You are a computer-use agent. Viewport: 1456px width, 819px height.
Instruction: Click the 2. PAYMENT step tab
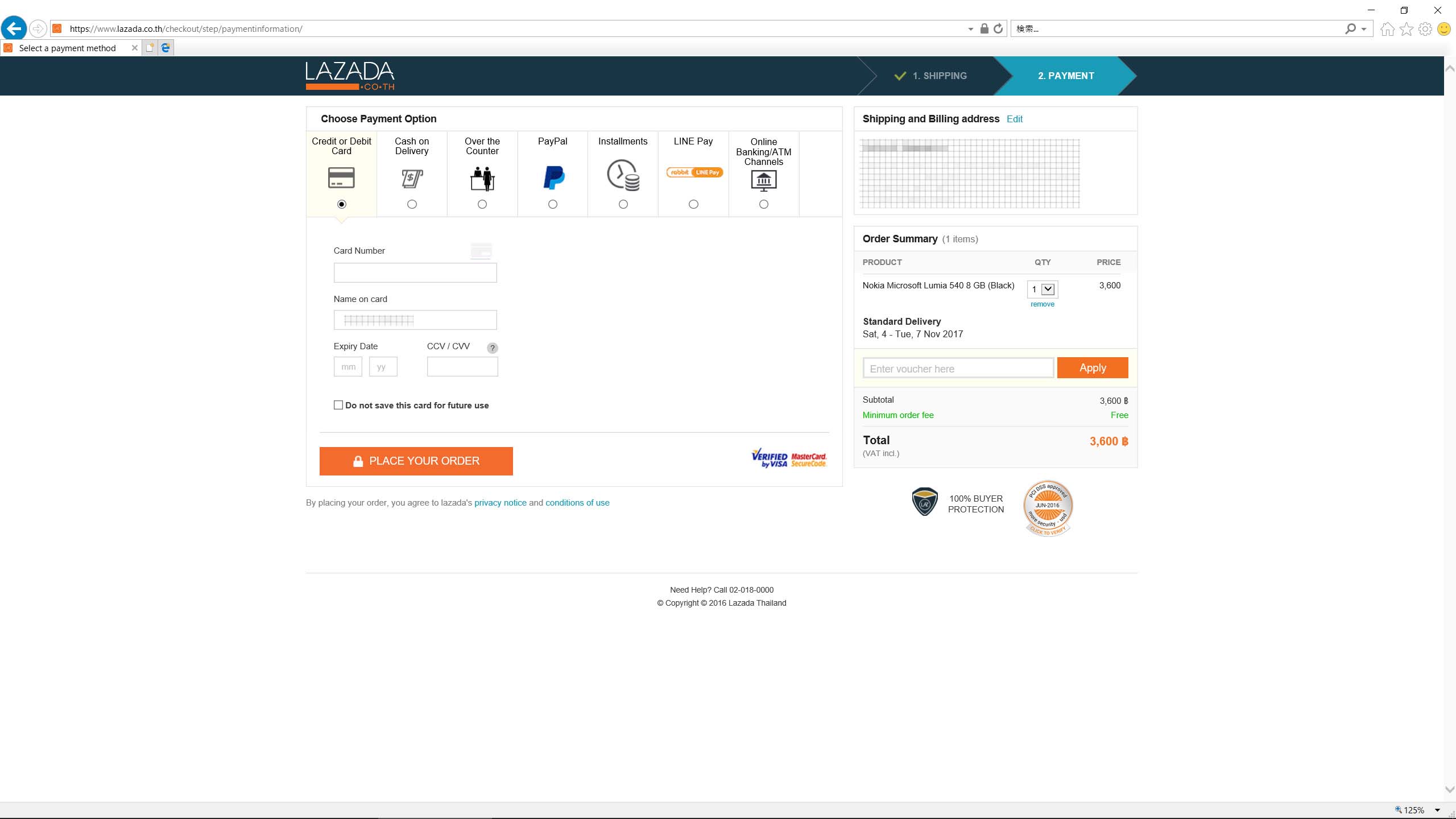pyautogui.click(x=1066, y=76)
